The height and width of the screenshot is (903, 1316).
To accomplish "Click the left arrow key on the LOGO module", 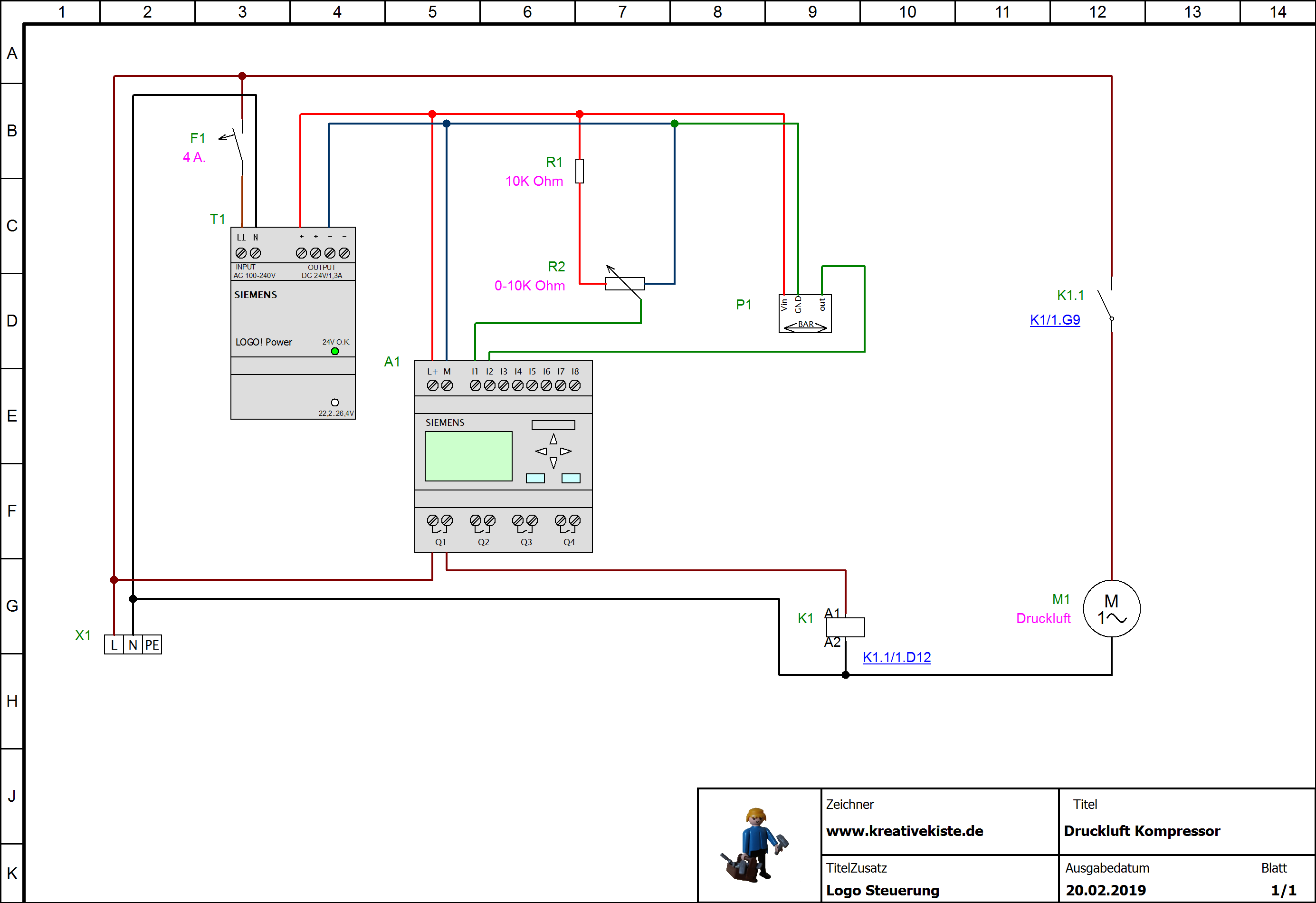I will [541, 451].
